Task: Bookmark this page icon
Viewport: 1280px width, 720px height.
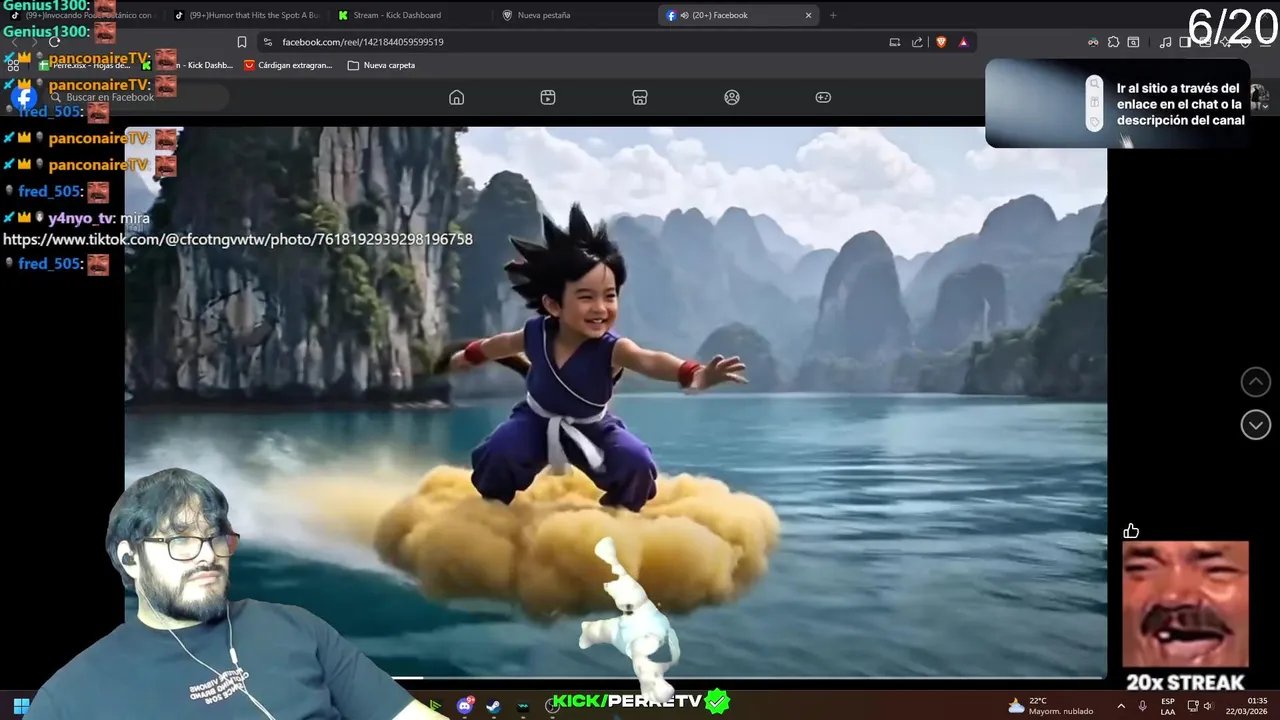Action: pos(241,42)
